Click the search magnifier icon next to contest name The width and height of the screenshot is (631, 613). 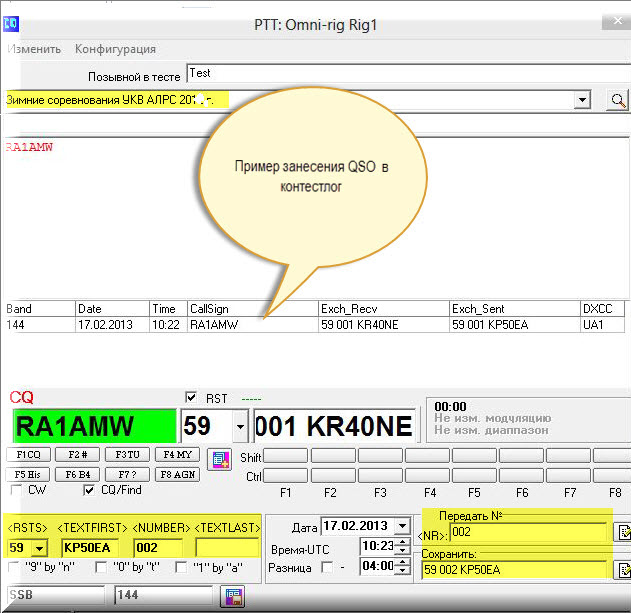618,100
